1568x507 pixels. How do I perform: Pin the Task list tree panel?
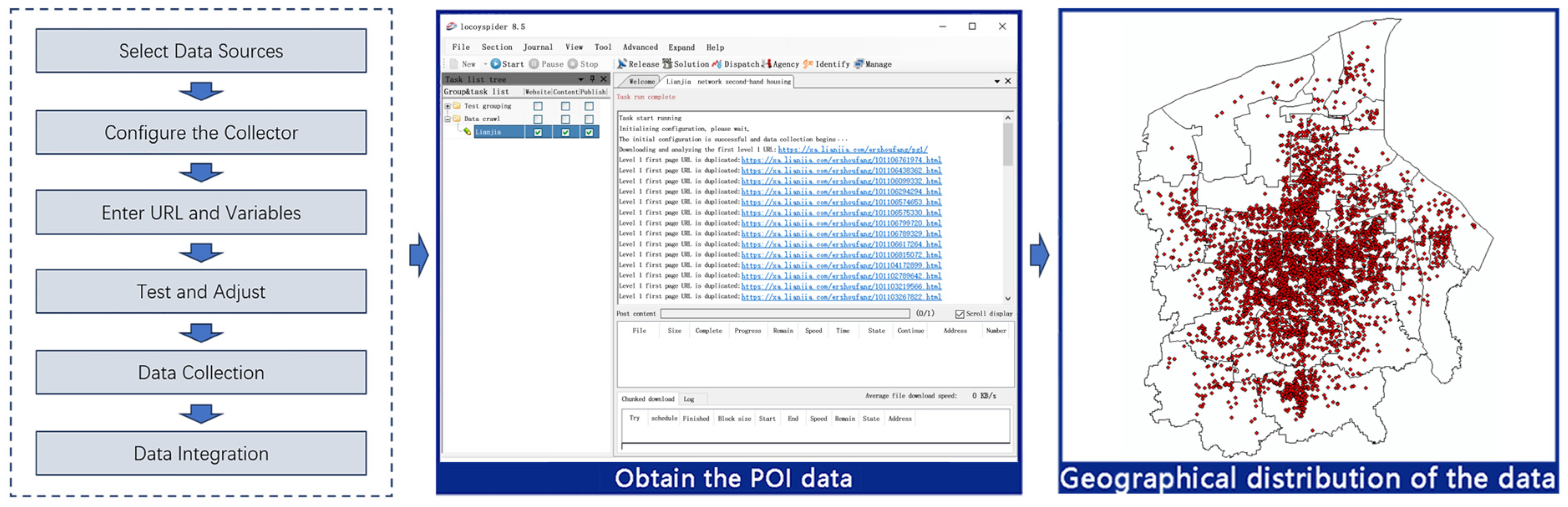(x=592, y=79)
